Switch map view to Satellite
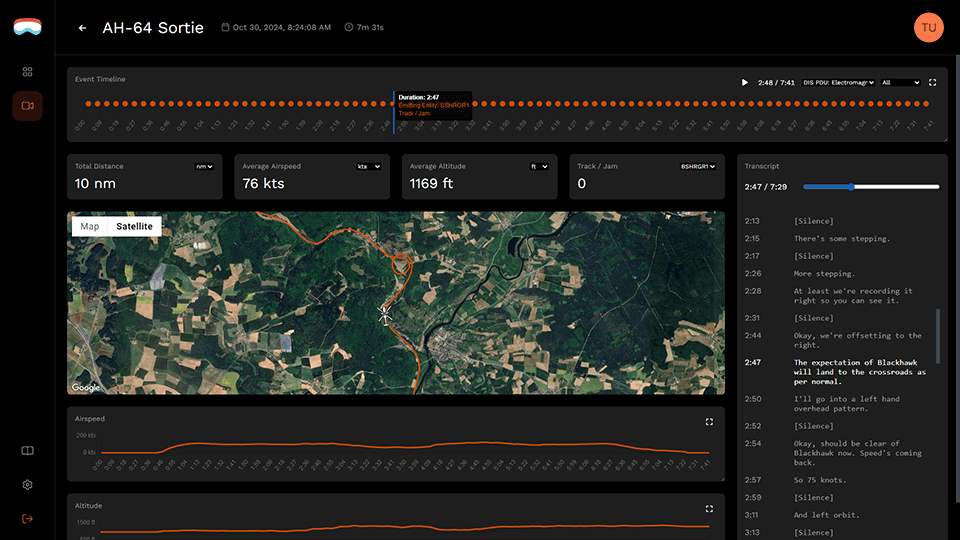This screenshot has width=960, height=540. 134,227
